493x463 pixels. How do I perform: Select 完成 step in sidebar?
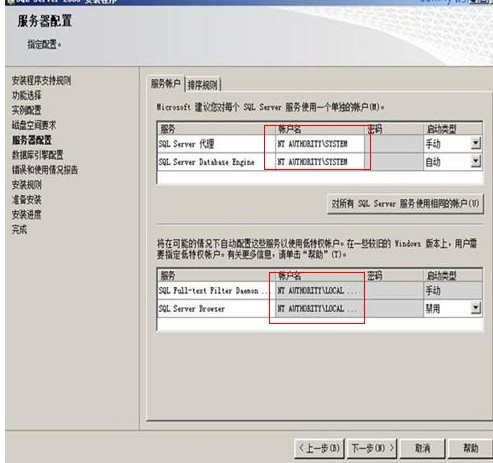pyautogui.click(x=19, y=229)
